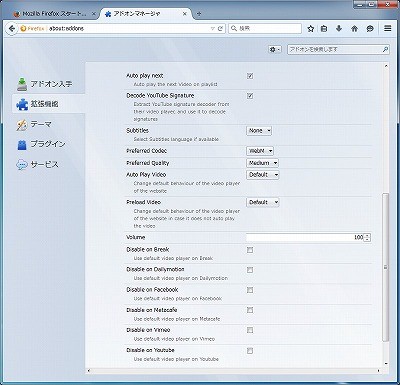This screenshot has width=400, height=385.
Task: Click the horizontal scrollbar right arrow
Action: click(379, 371)
